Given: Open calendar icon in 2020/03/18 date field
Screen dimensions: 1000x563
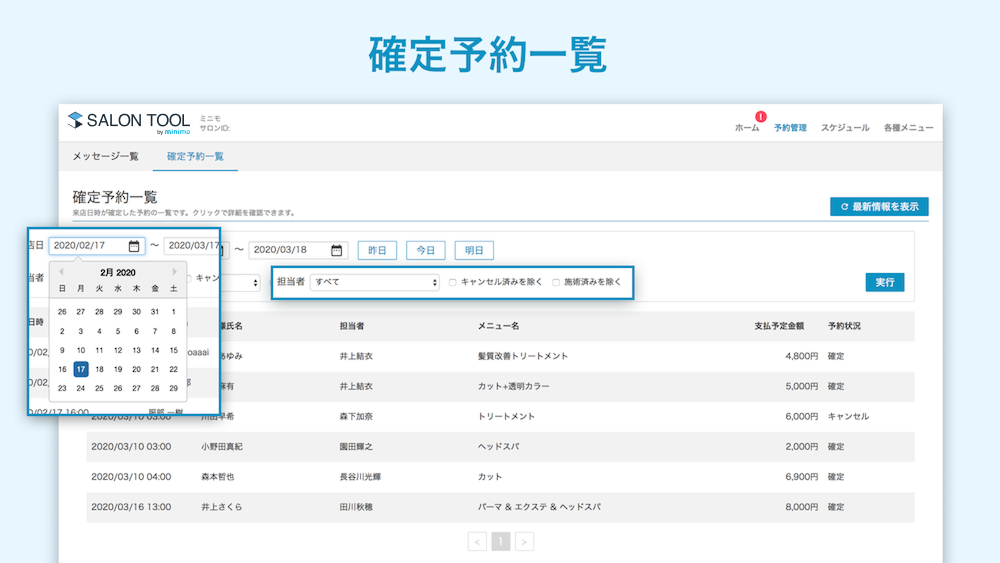Looking at the screenshot, I should (337, 251).
